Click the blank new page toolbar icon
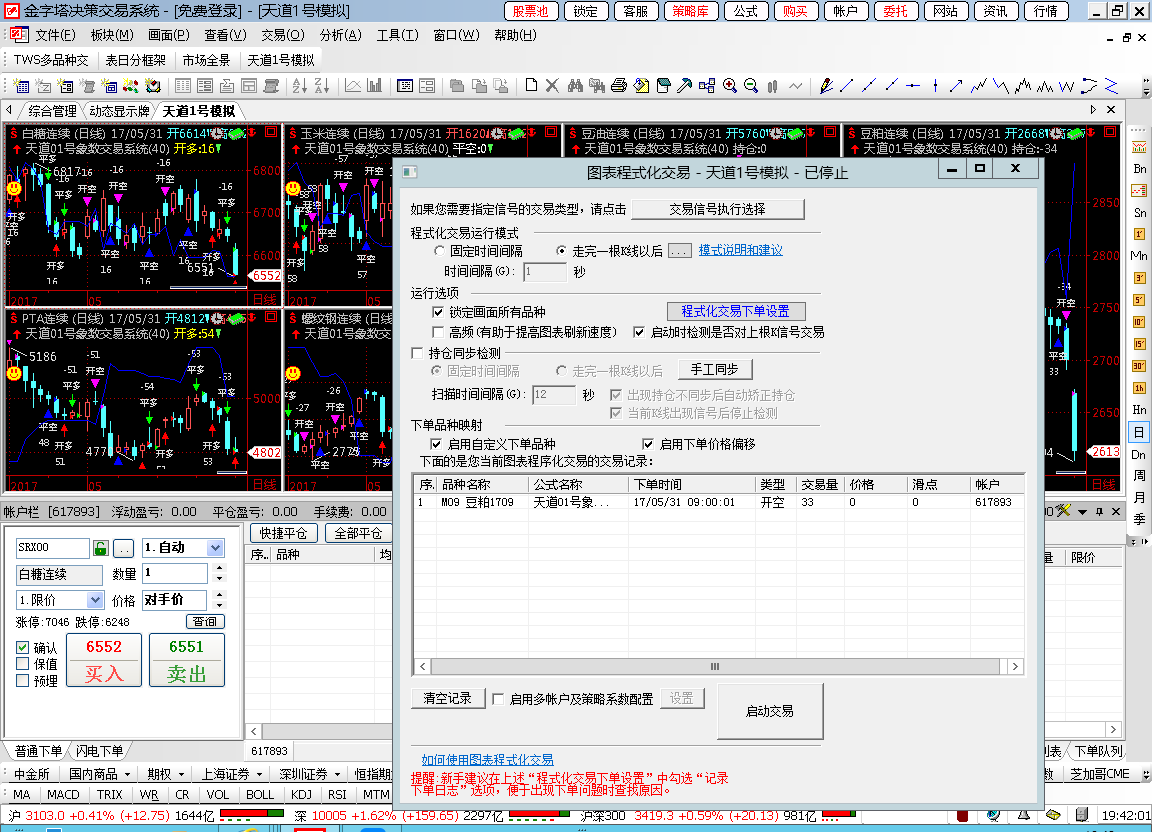 coord(531,86)
